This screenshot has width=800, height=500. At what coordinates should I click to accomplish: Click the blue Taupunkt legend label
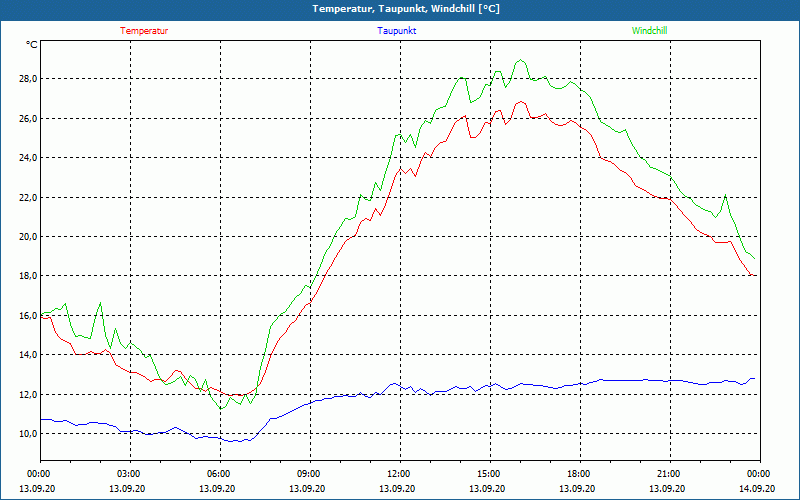pos(396,31)
